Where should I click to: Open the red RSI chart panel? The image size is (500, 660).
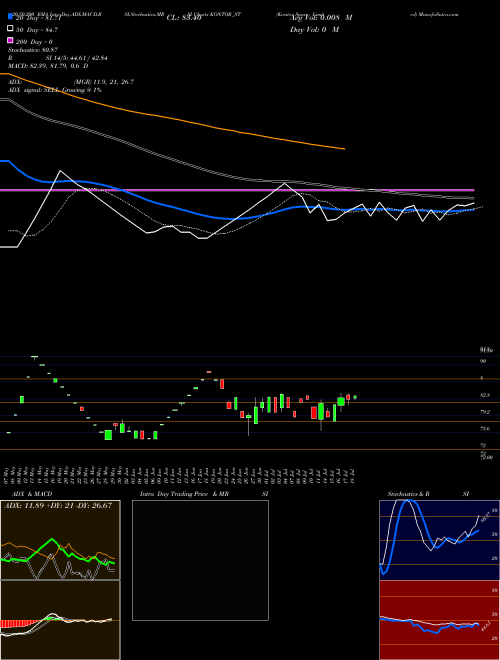(439, 620)
